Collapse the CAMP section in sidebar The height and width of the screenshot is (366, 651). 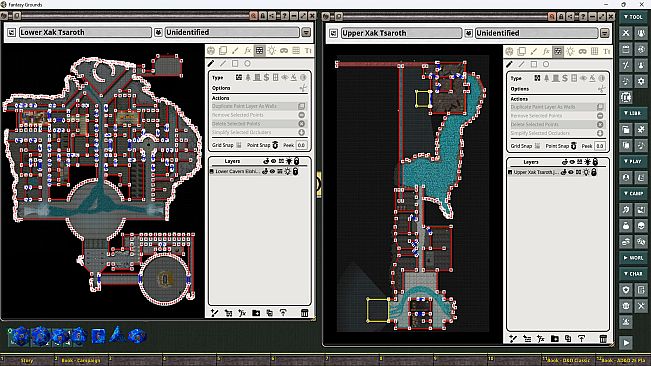point(634,193)
